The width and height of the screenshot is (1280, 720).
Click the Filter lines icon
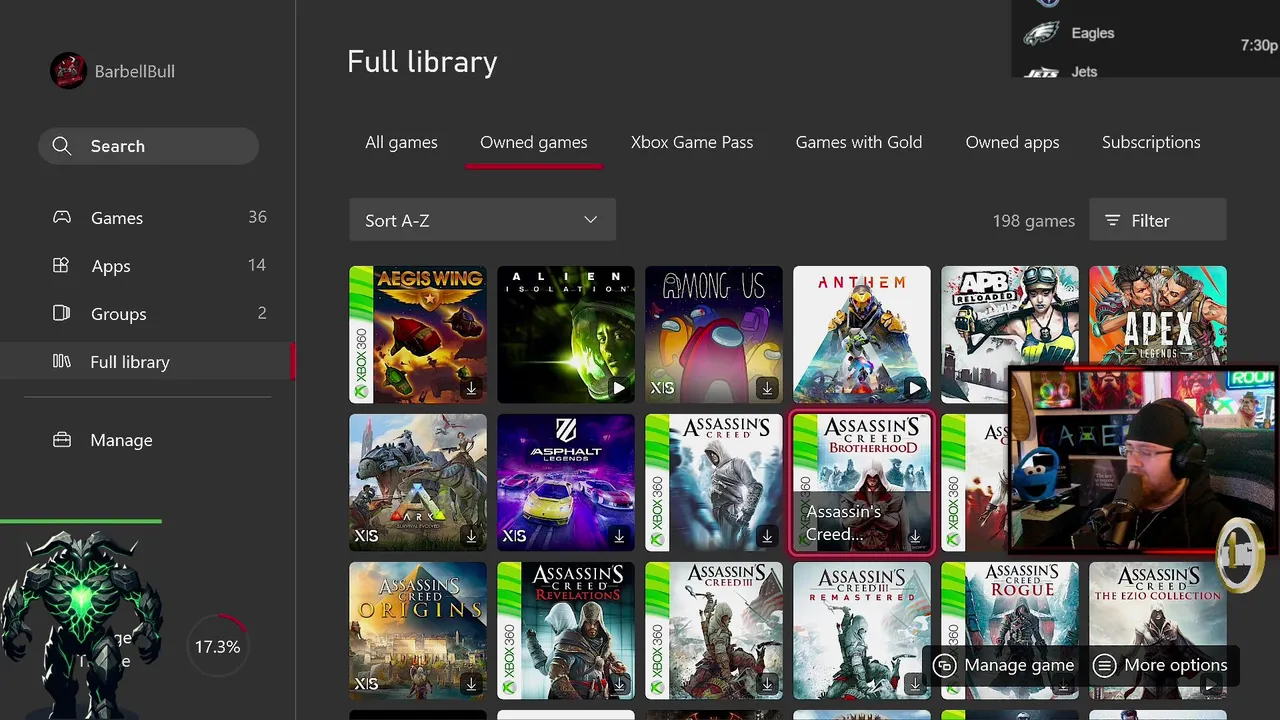[1112, 220]
